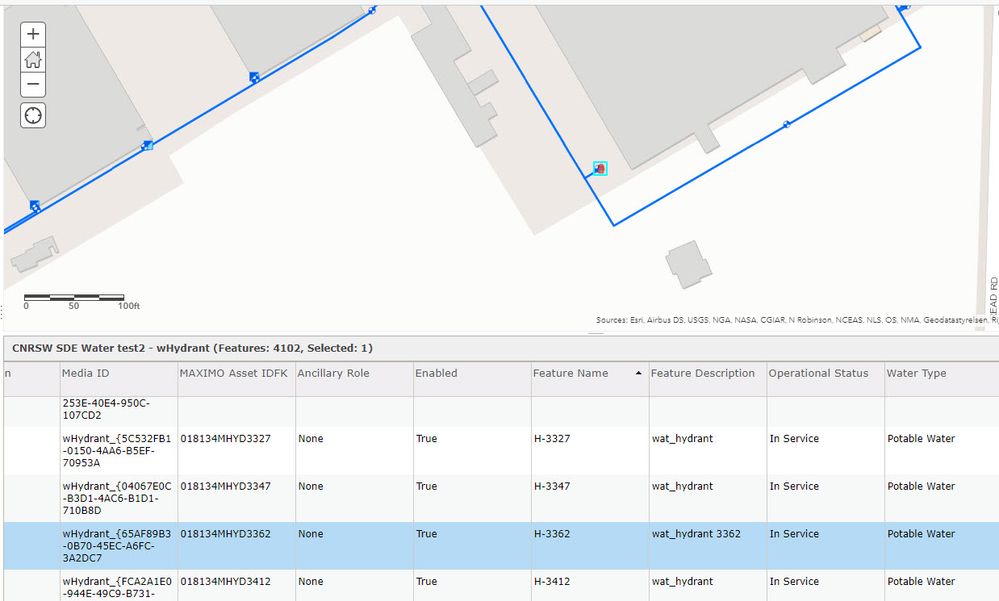This screenshot has width=999, height=601.
Task: Click feature name H-3362
Action: pyautogui.click(x=552, y=534)
